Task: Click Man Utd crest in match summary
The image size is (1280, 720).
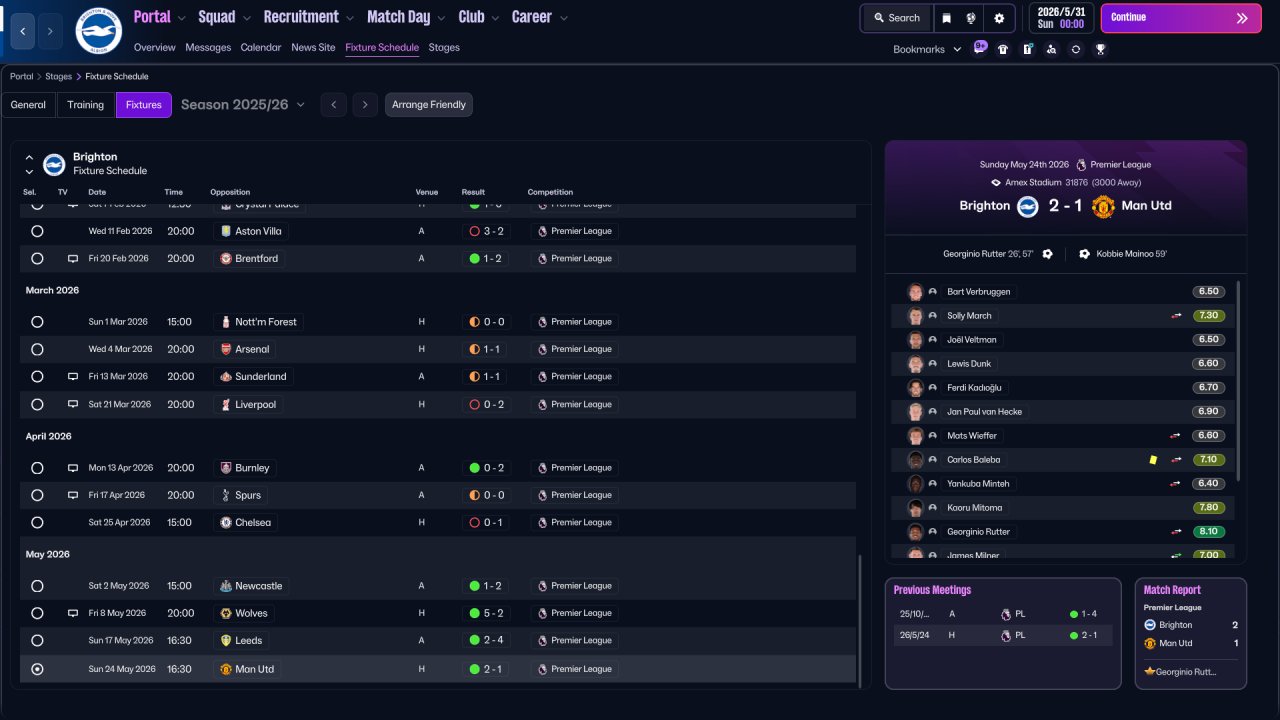Action: point(1103,206)
